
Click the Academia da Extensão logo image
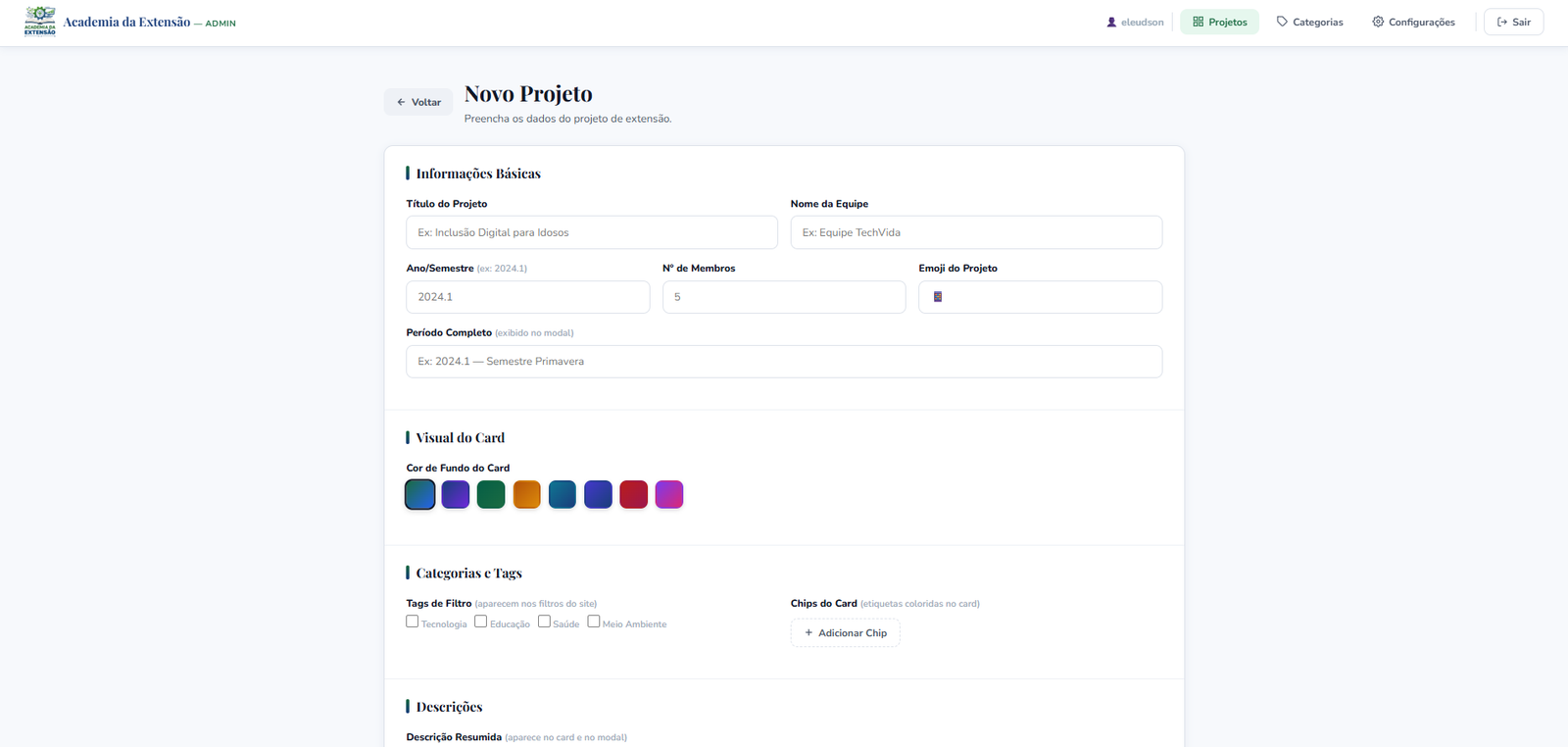coord(40,21)
